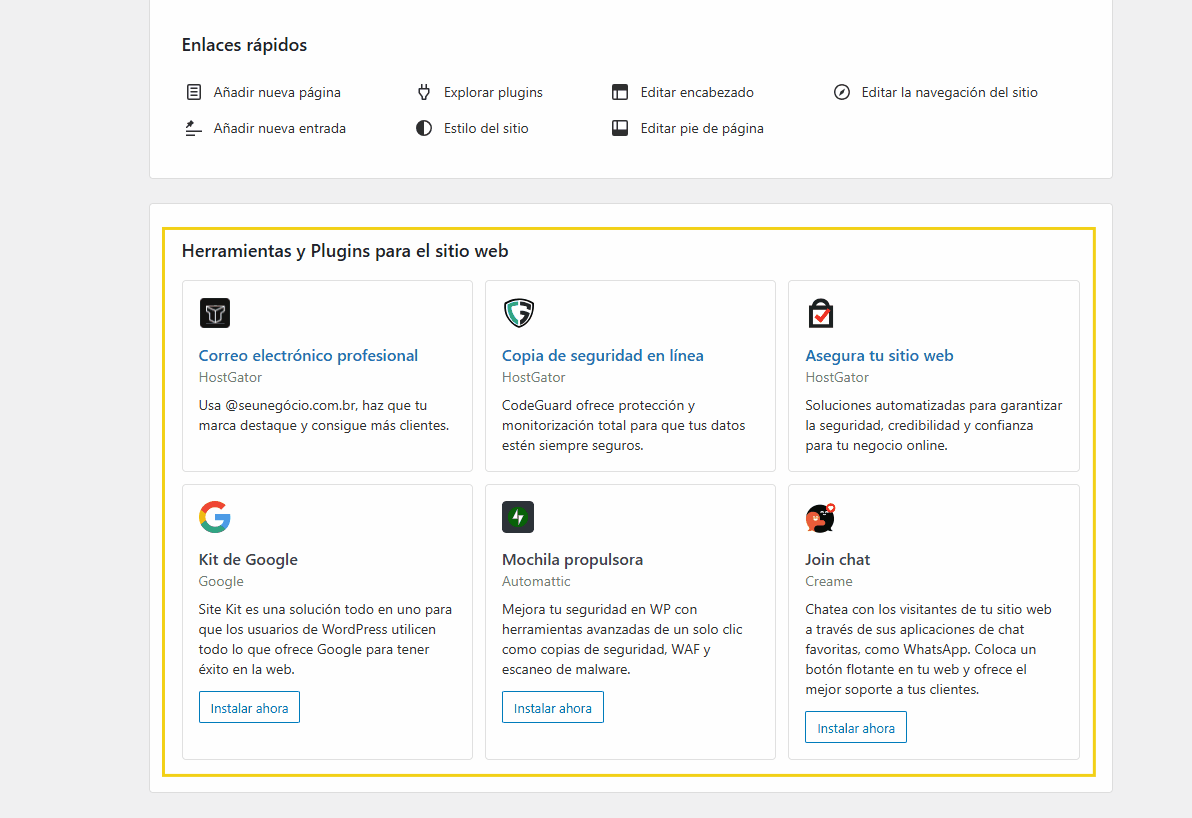This screenshot has height=818, width=1192.
Task: Select the CodeGuard shield icon
Action: click(518, 312)
